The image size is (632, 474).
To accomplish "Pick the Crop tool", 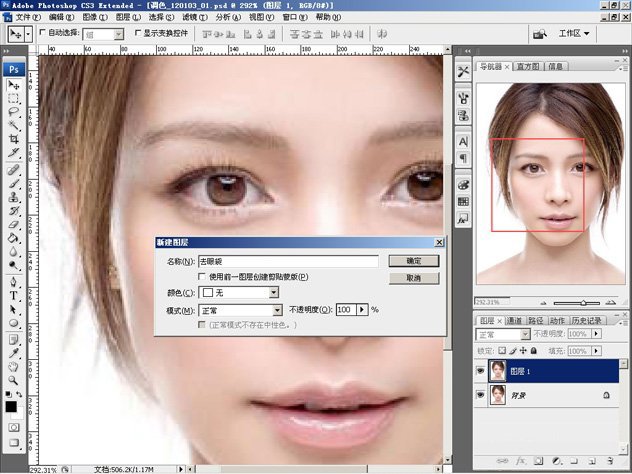I will tap(14, 139).
